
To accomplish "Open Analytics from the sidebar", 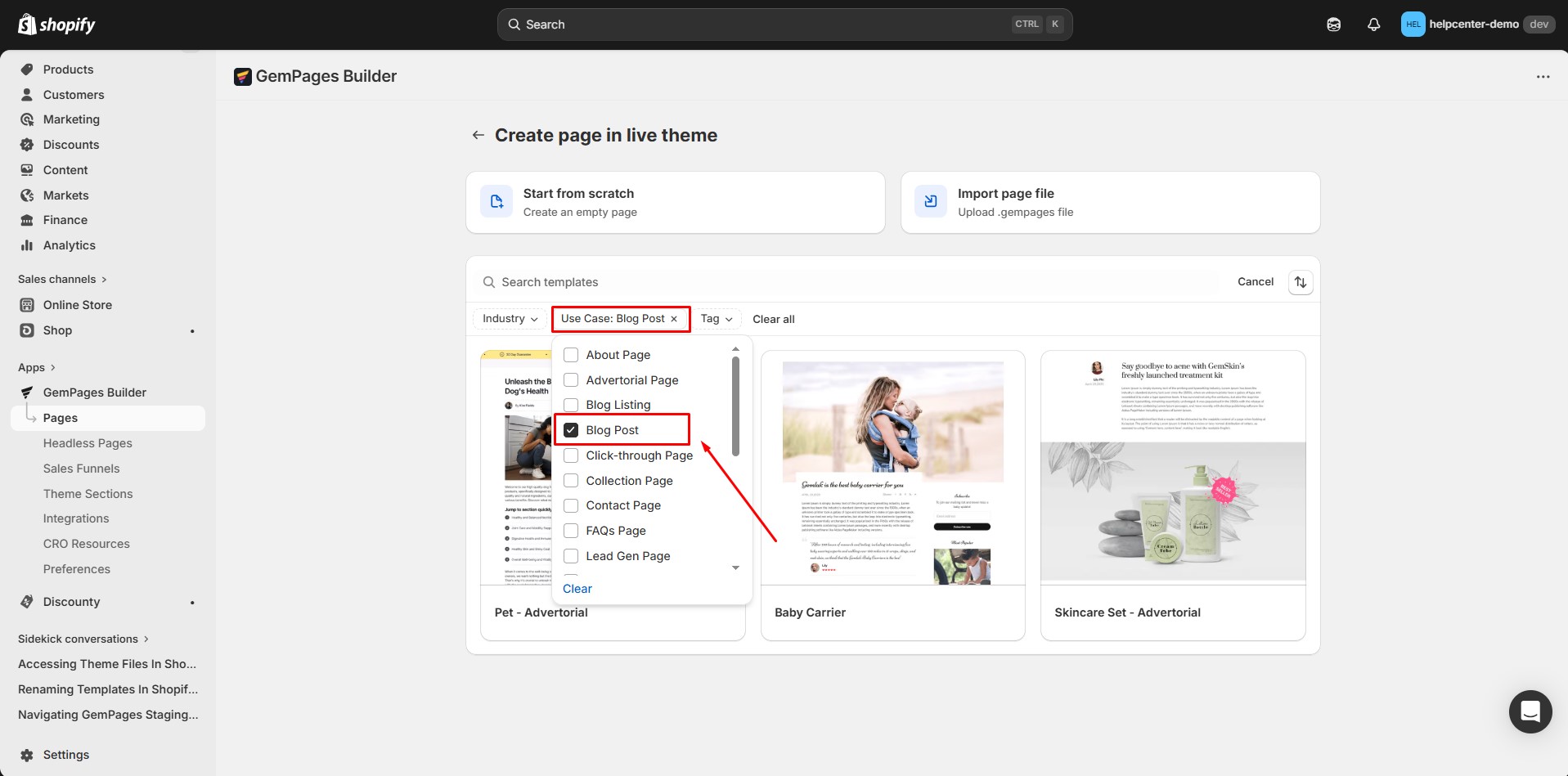I will pos(69,245).
